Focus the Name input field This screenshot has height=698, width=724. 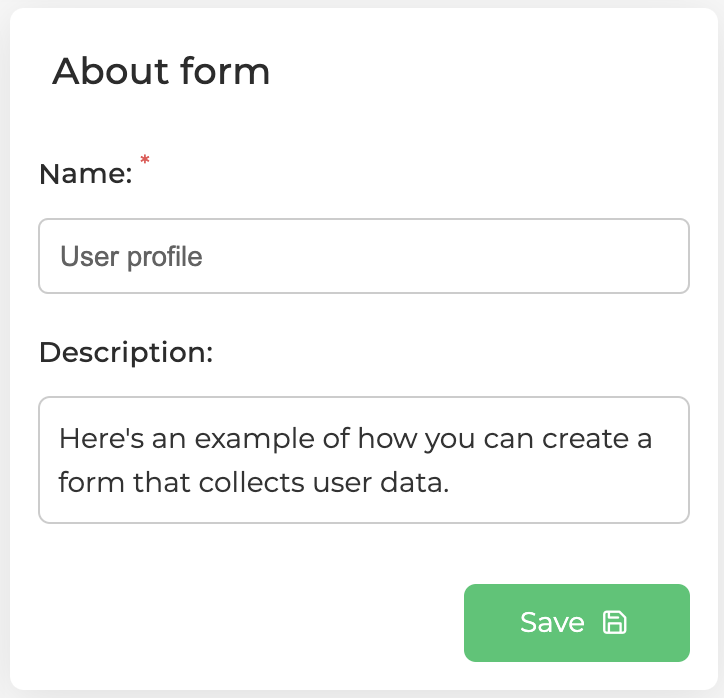(x=364, y=256)
